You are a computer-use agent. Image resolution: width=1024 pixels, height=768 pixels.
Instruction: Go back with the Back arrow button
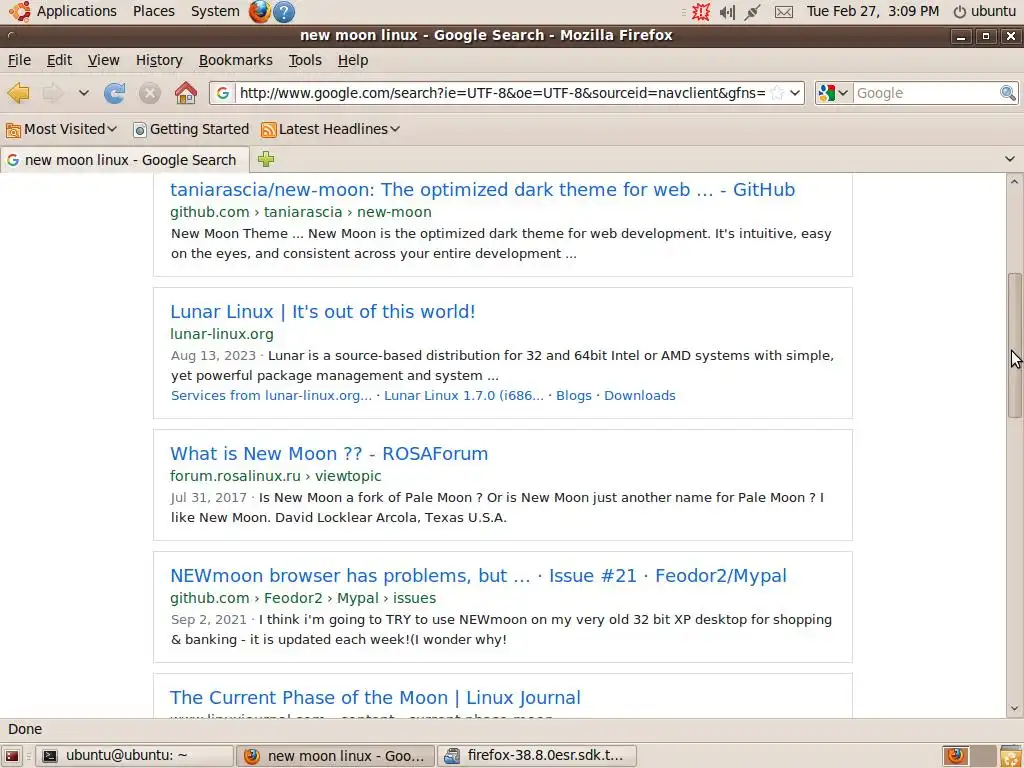click(x=18, y=93)
